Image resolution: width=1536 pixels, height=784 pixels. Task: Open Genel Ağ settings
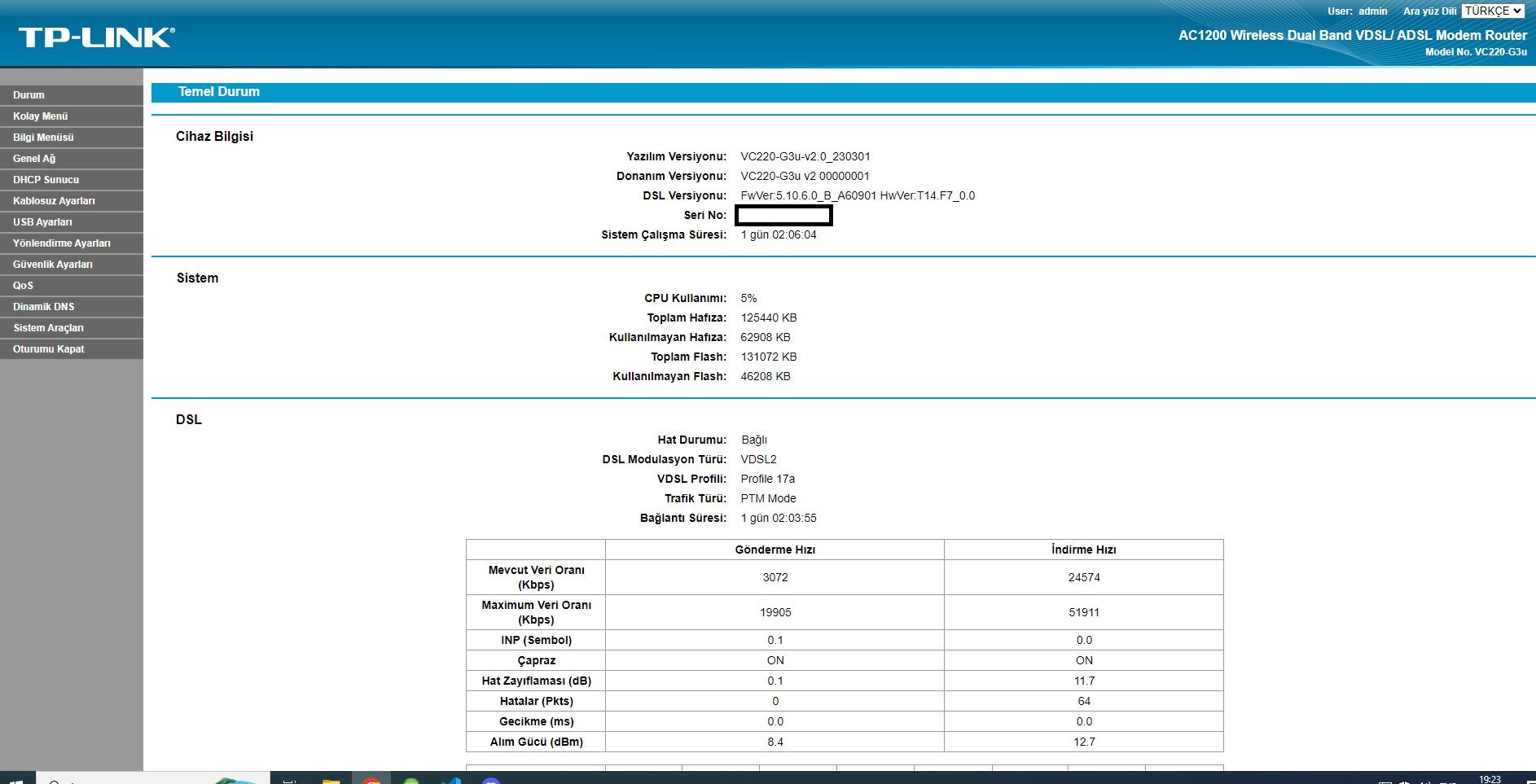point(72,159)
